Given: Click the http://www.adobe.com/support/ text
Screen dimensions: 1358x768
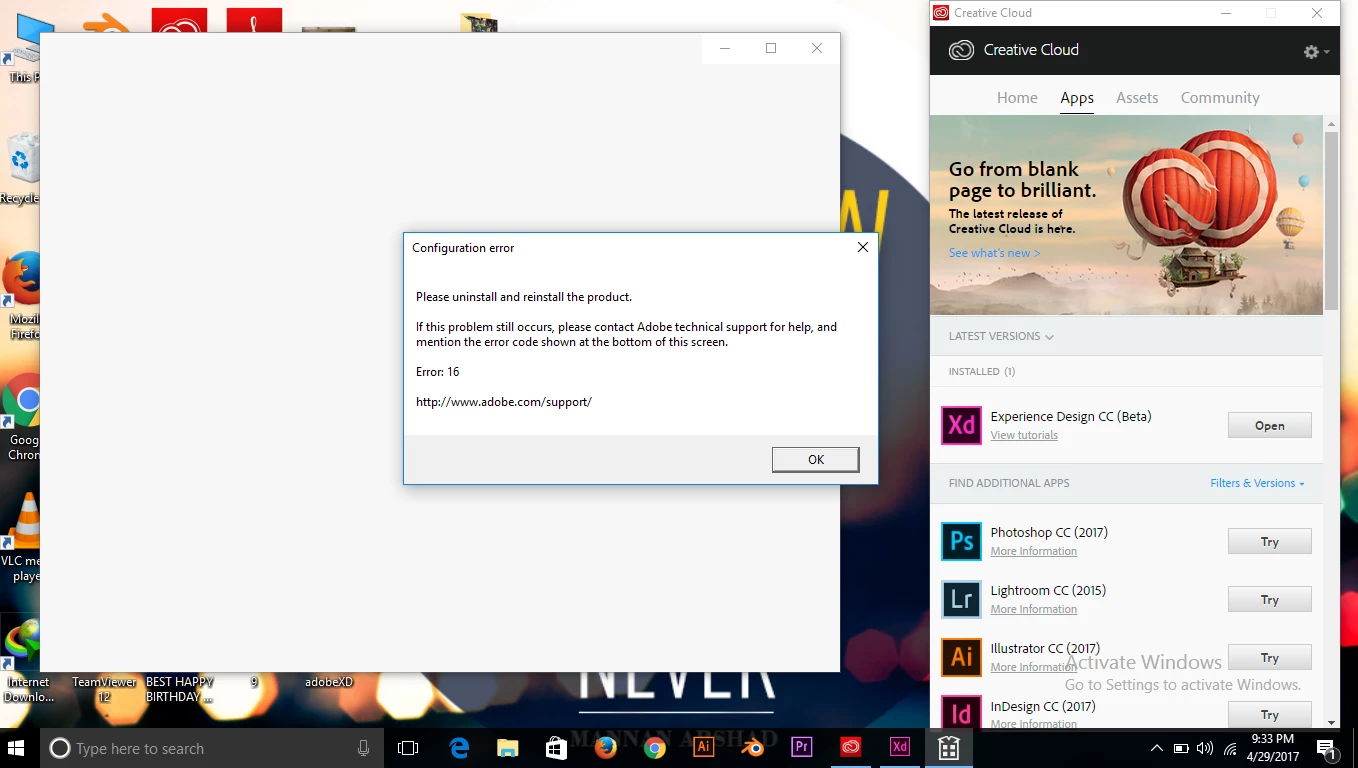Looking at the screenshot, I should click(x=504, y=402).
